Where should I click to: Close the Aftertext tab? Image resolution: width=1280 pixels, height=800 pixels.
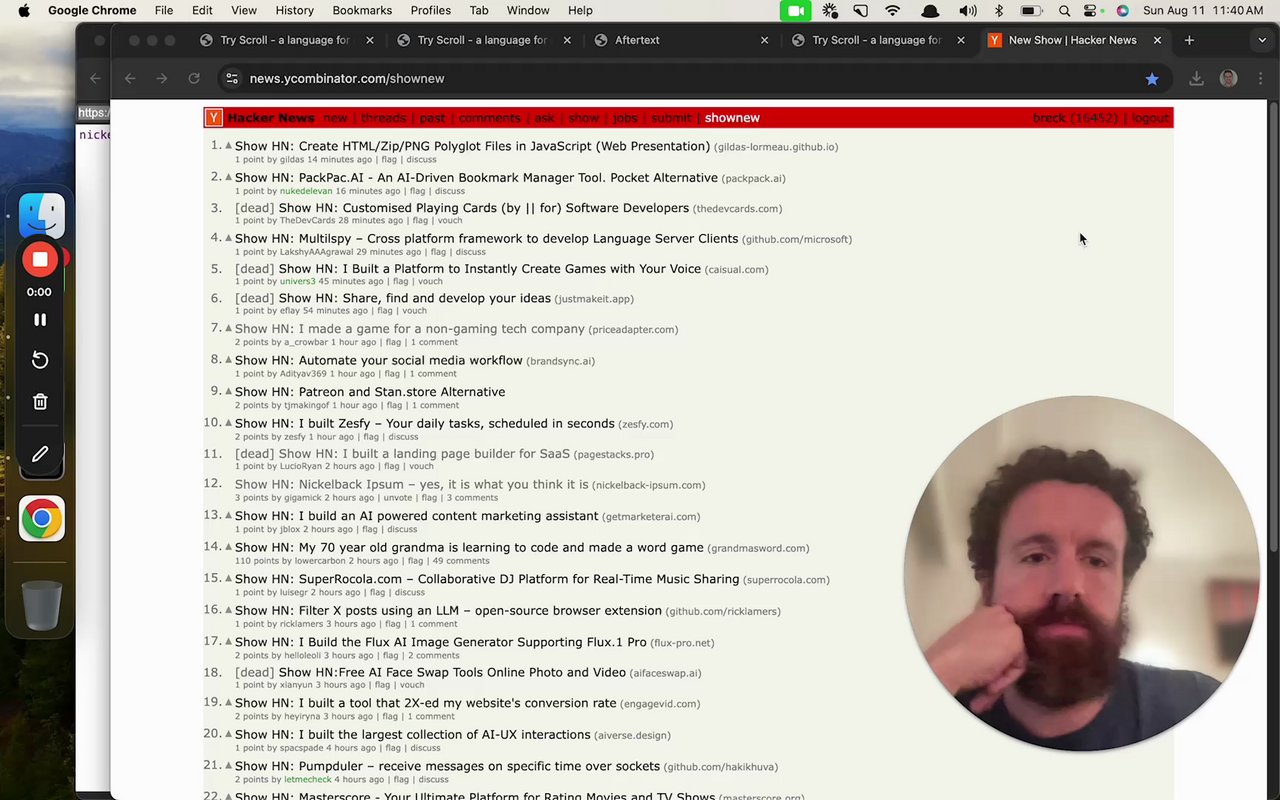(x=765, y=40)
